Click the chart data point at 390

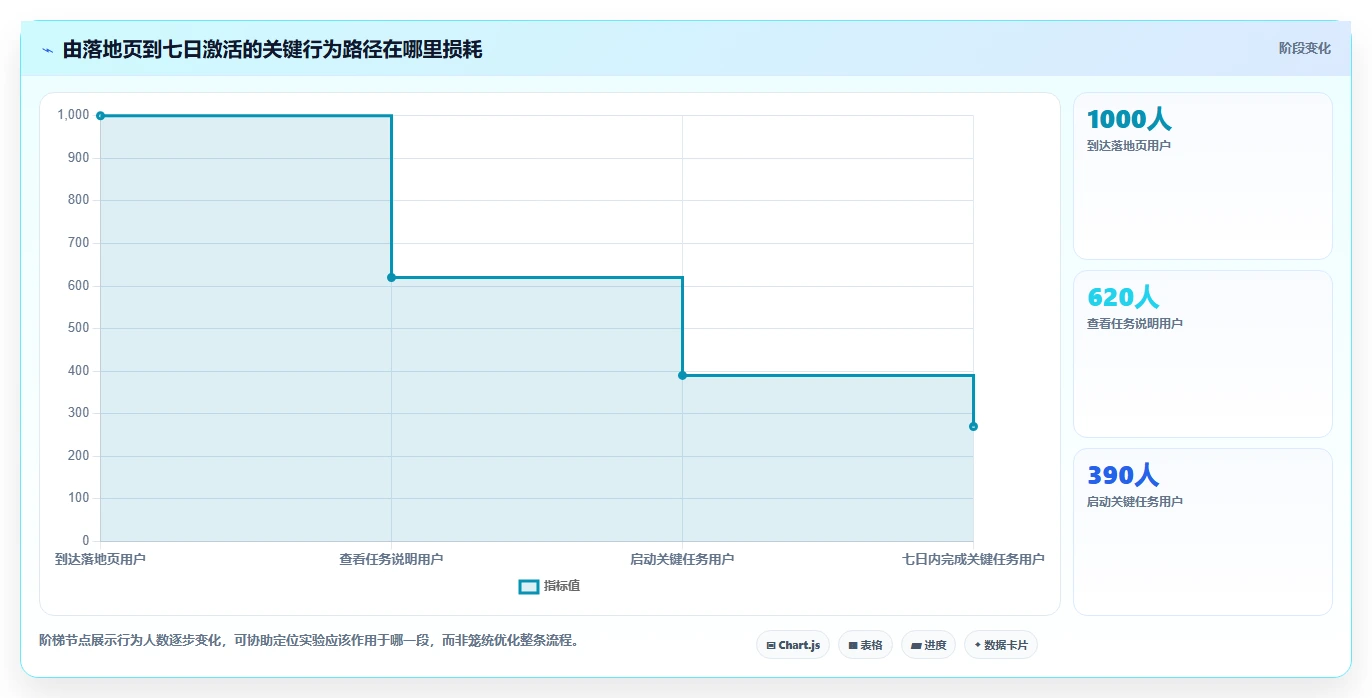682,375
